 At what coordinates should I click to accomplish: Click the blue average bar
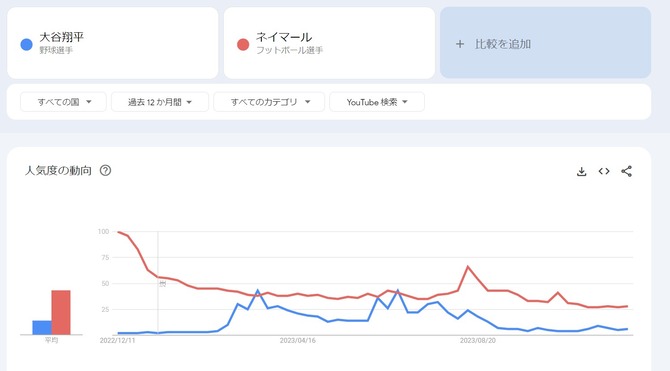pyautogui.click(x=42, y=327)
